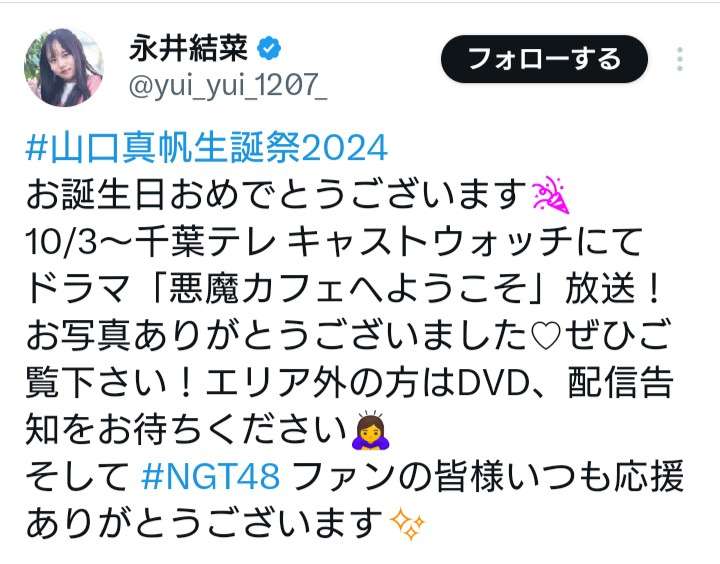The width and height of the screenshot is (720, 564).
Task: Click the text 知をお待ちください
Action: [x=186, y=429]
